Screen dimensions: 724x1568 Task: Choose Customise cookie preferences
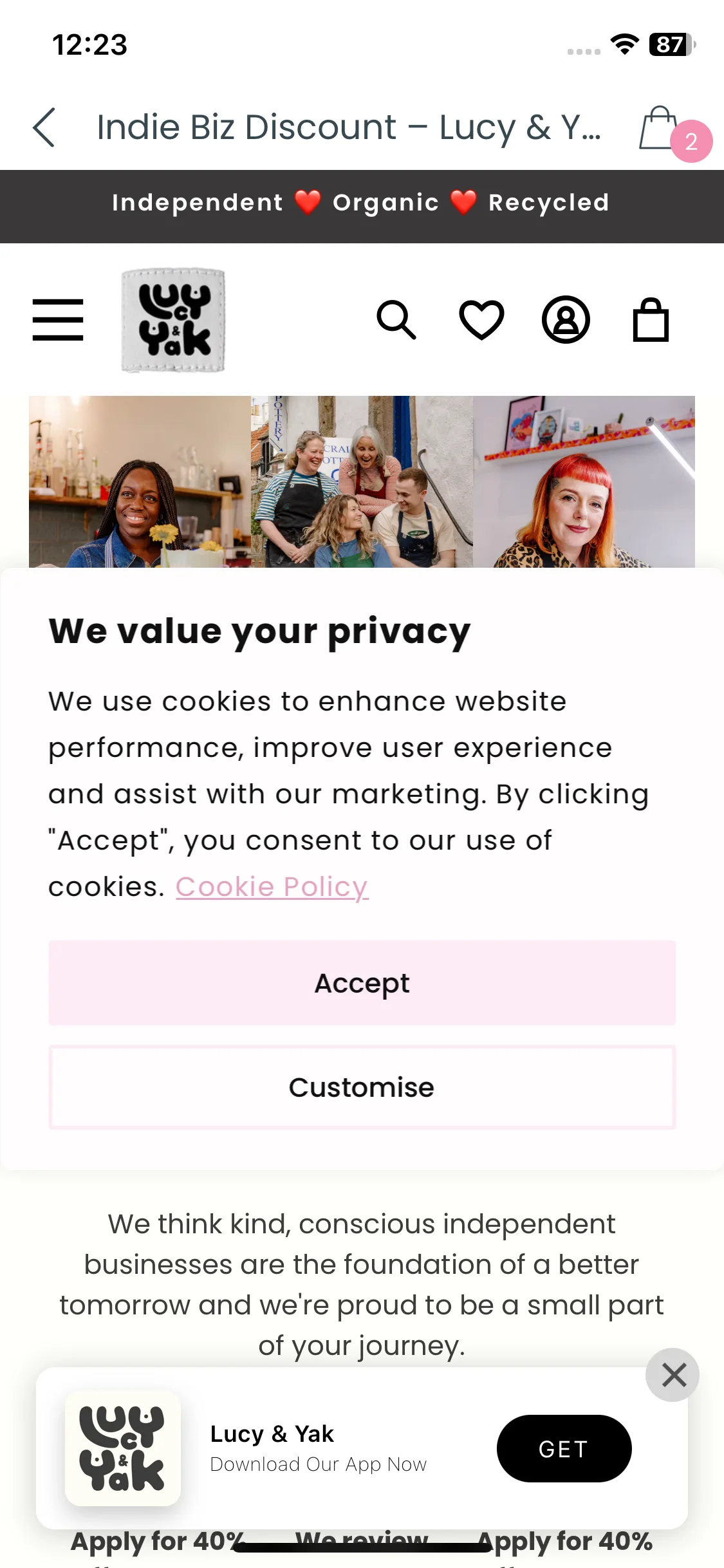coord(362,1087)
